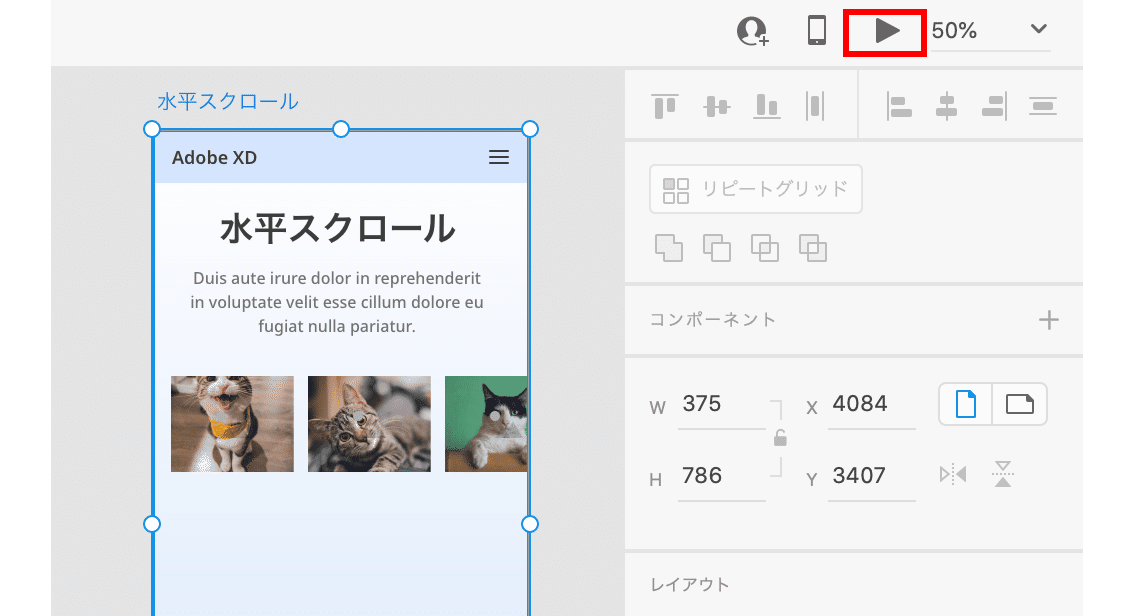This screenshot has width=1134, height=616.
Task: Select the tabby cat lying down thumbnail
Action: coord(369,424)
